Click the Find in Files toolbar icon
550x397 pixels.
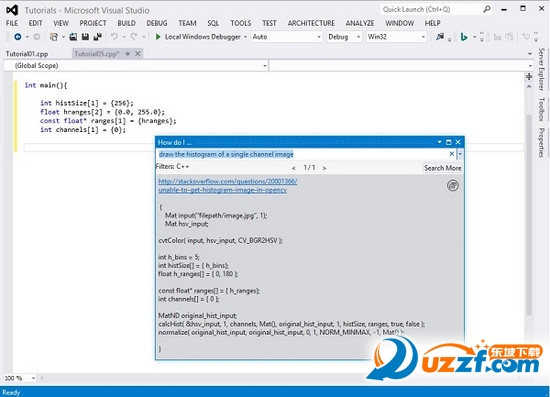click(x=440, y=37)
